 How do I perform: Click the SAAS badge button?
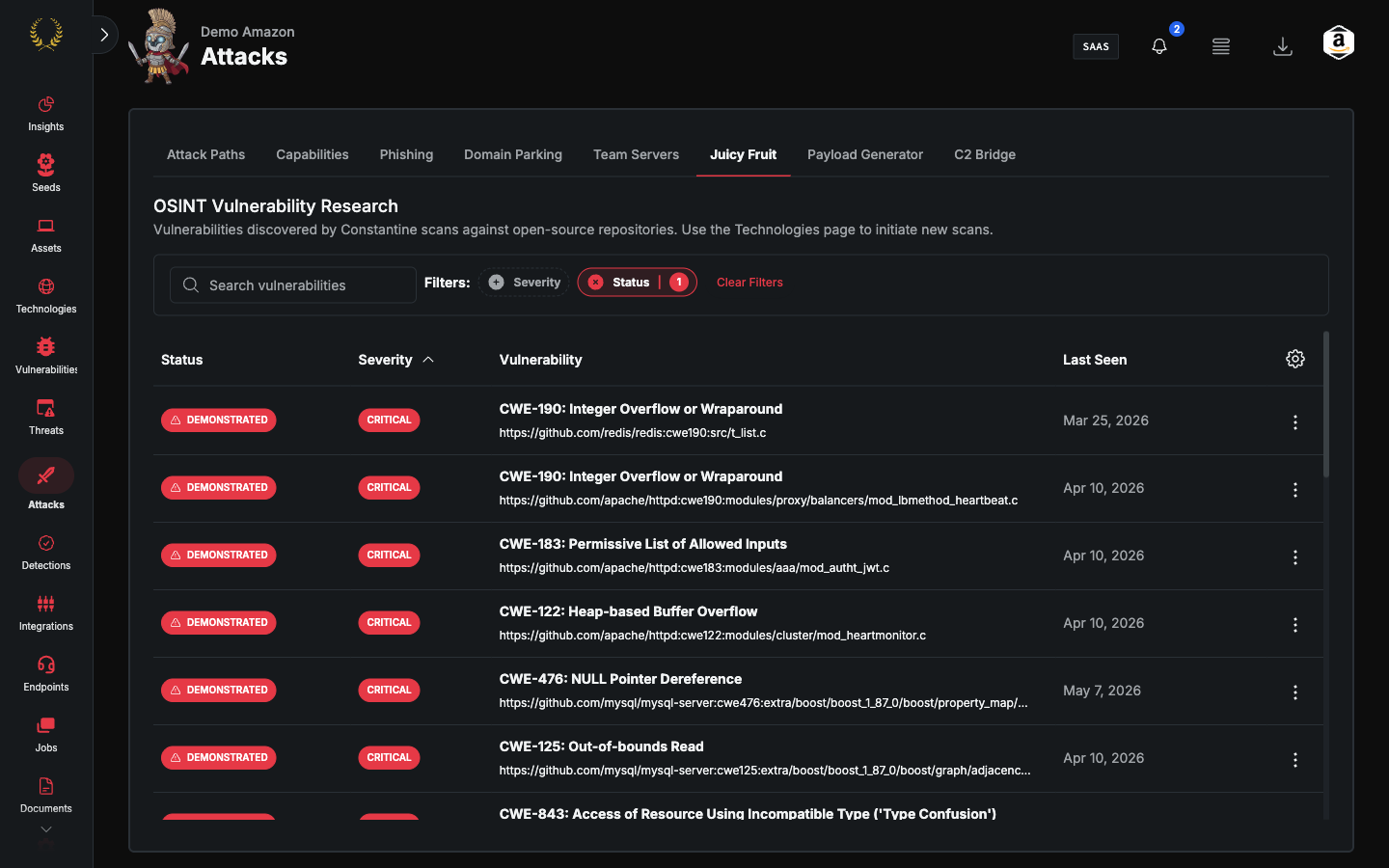pos(1096,46)
